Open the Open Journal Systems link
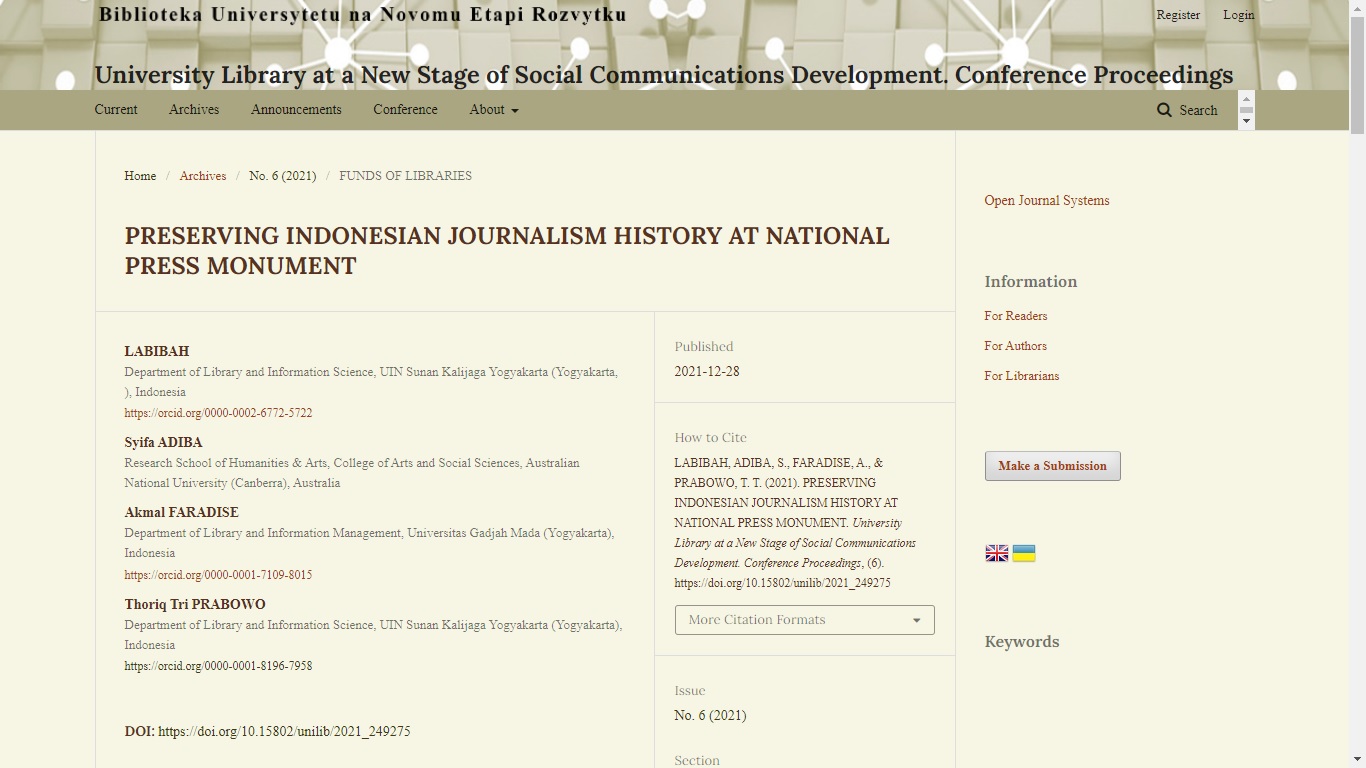 (1047, 201)
